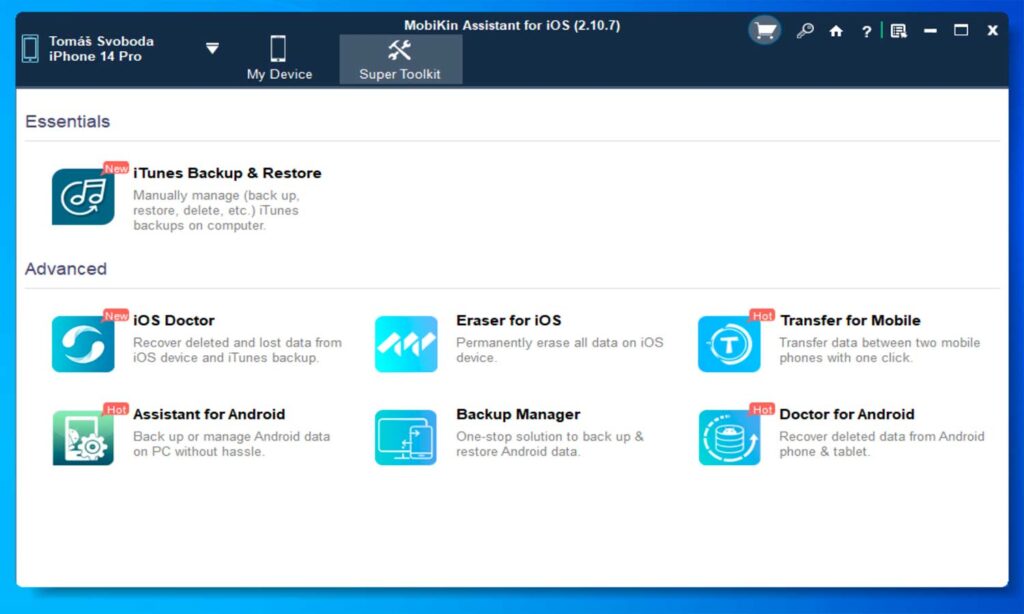Launch the Transfer for Mobile icon

[x=729, y=344]
